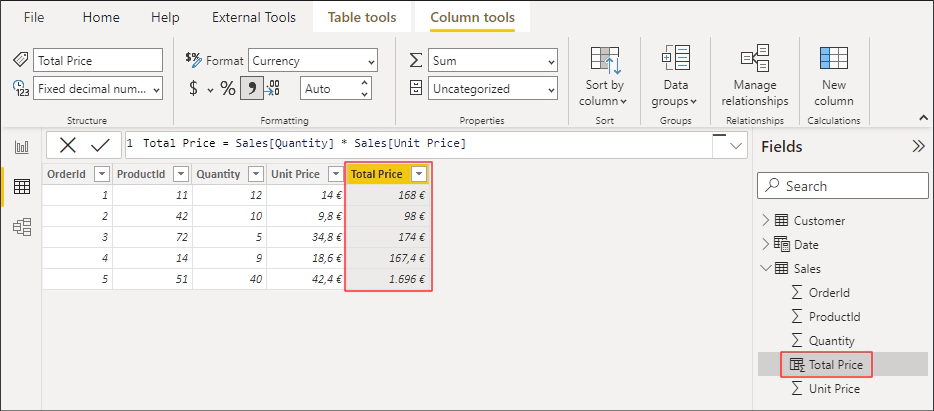Select the OrderId field in Sales

tap(829, 292)
